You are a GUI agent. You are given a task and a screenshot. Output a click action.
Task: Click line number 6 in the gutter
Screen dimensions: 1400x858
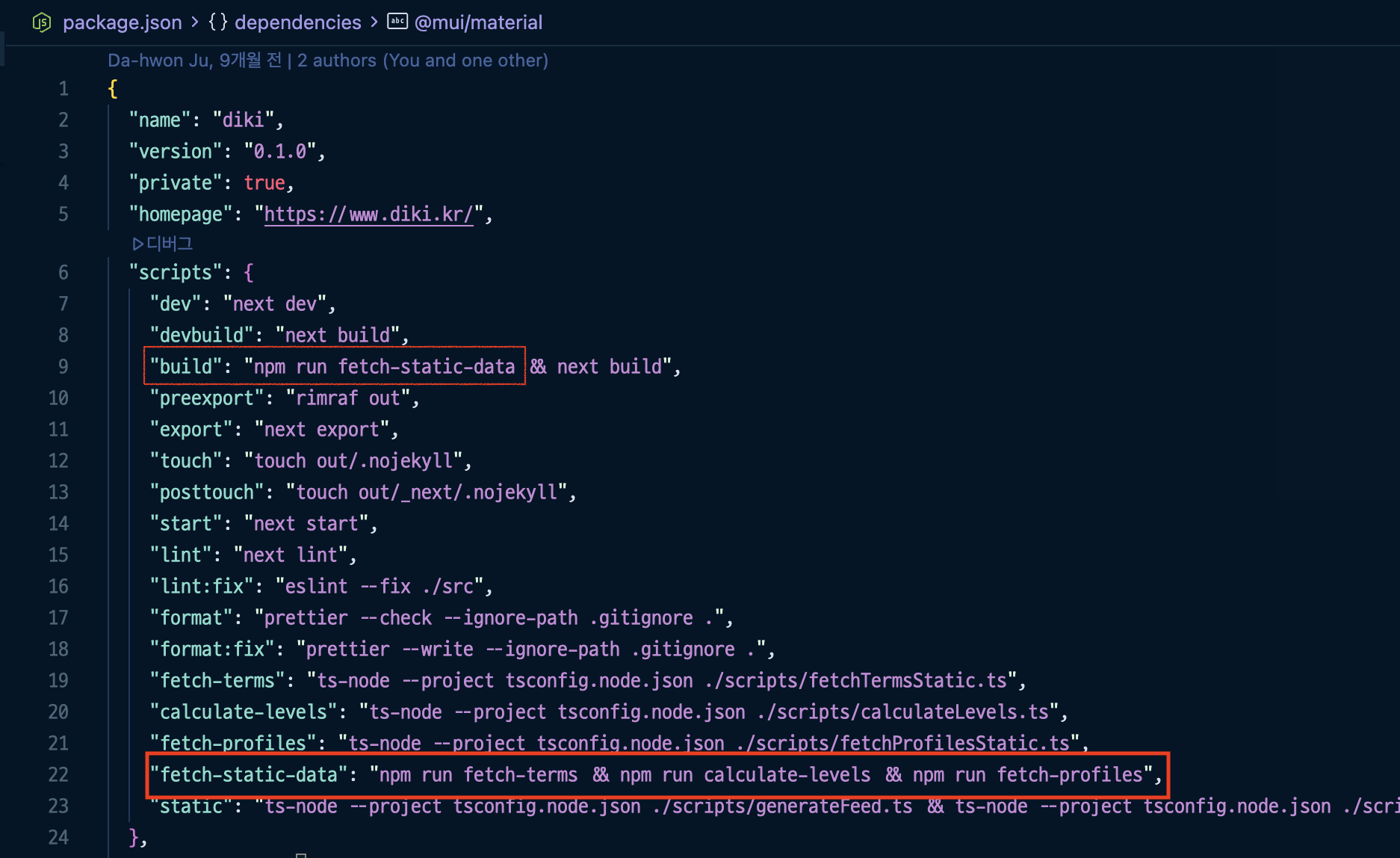[64, 273]
